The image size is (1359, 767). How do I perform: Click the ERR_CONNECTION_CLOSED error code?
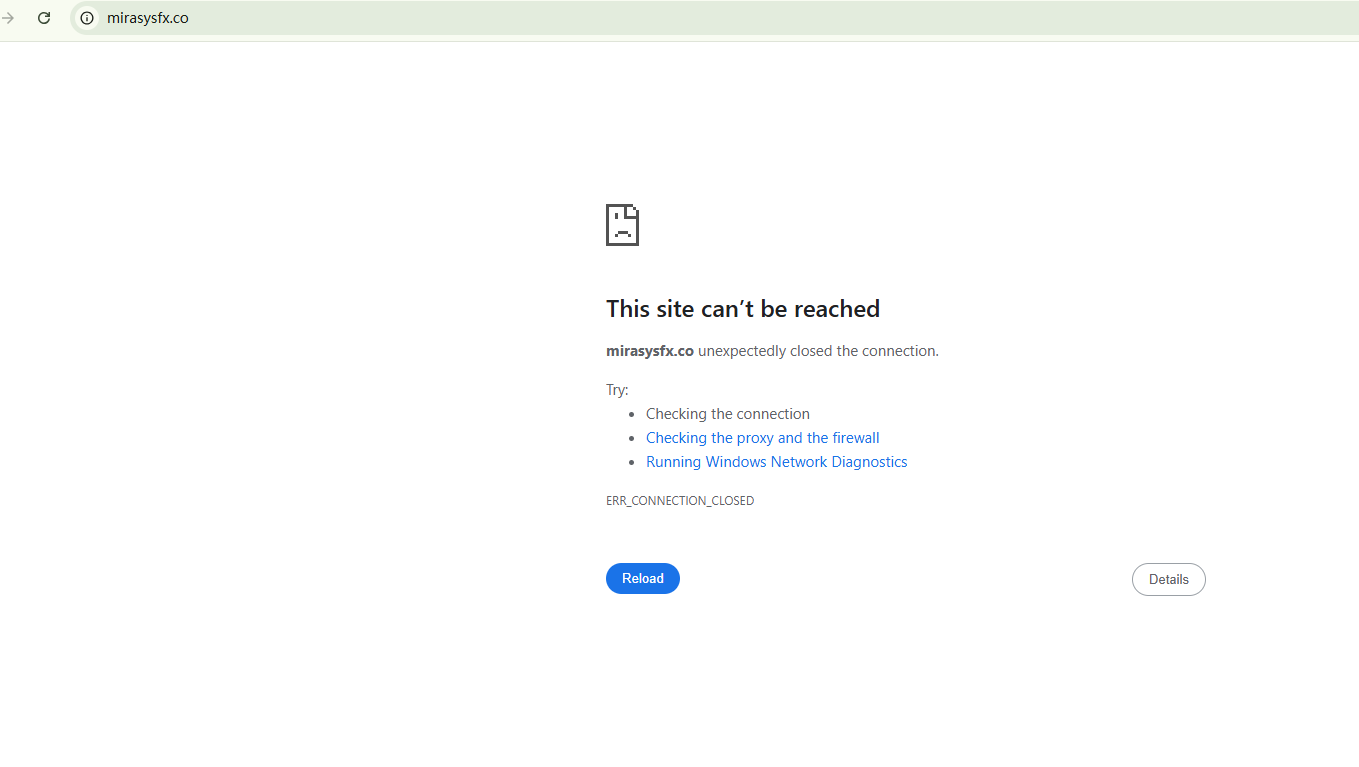(680, 501)
